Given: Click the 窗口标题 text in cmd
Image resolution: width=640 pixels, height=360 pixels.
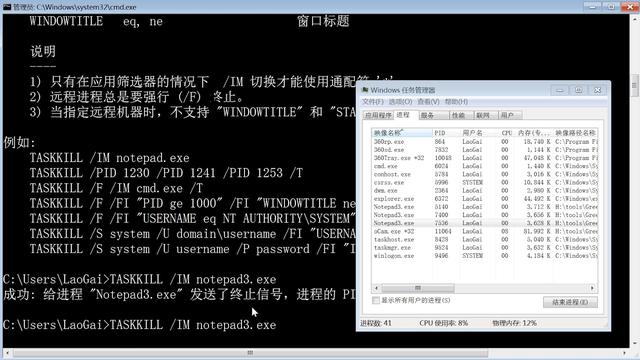Looking at the screenshot, I should tap(323, 21).
